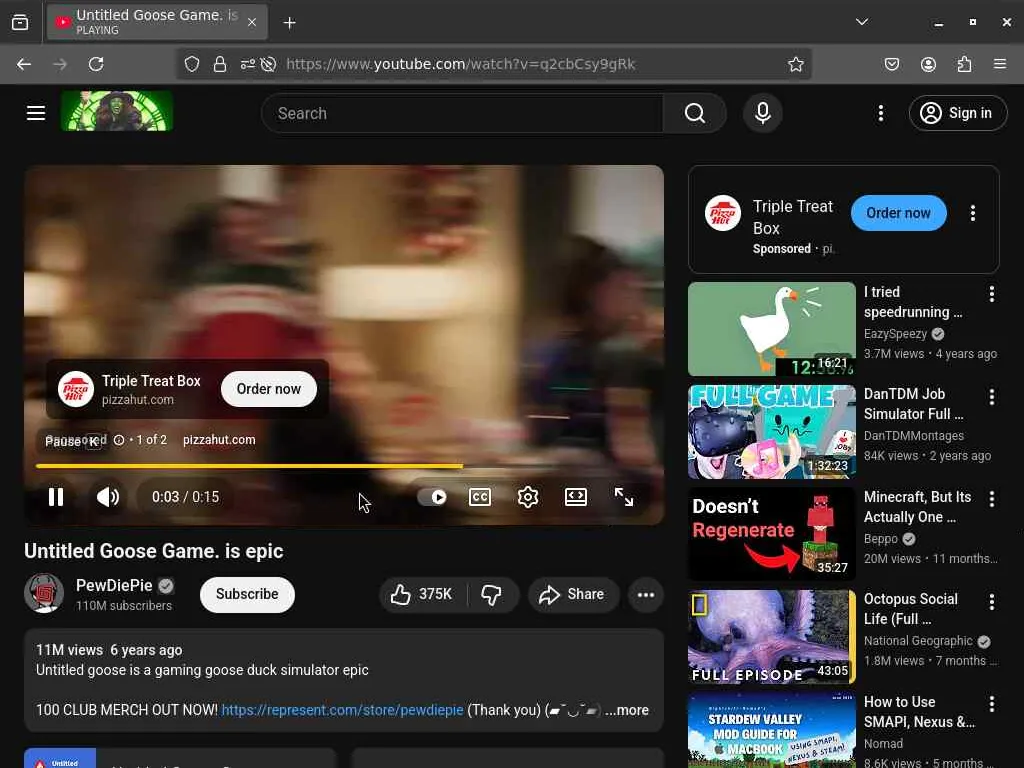Subscribe to PewDiePie
Screen dimensions: 1024x768
click(247, 594)
